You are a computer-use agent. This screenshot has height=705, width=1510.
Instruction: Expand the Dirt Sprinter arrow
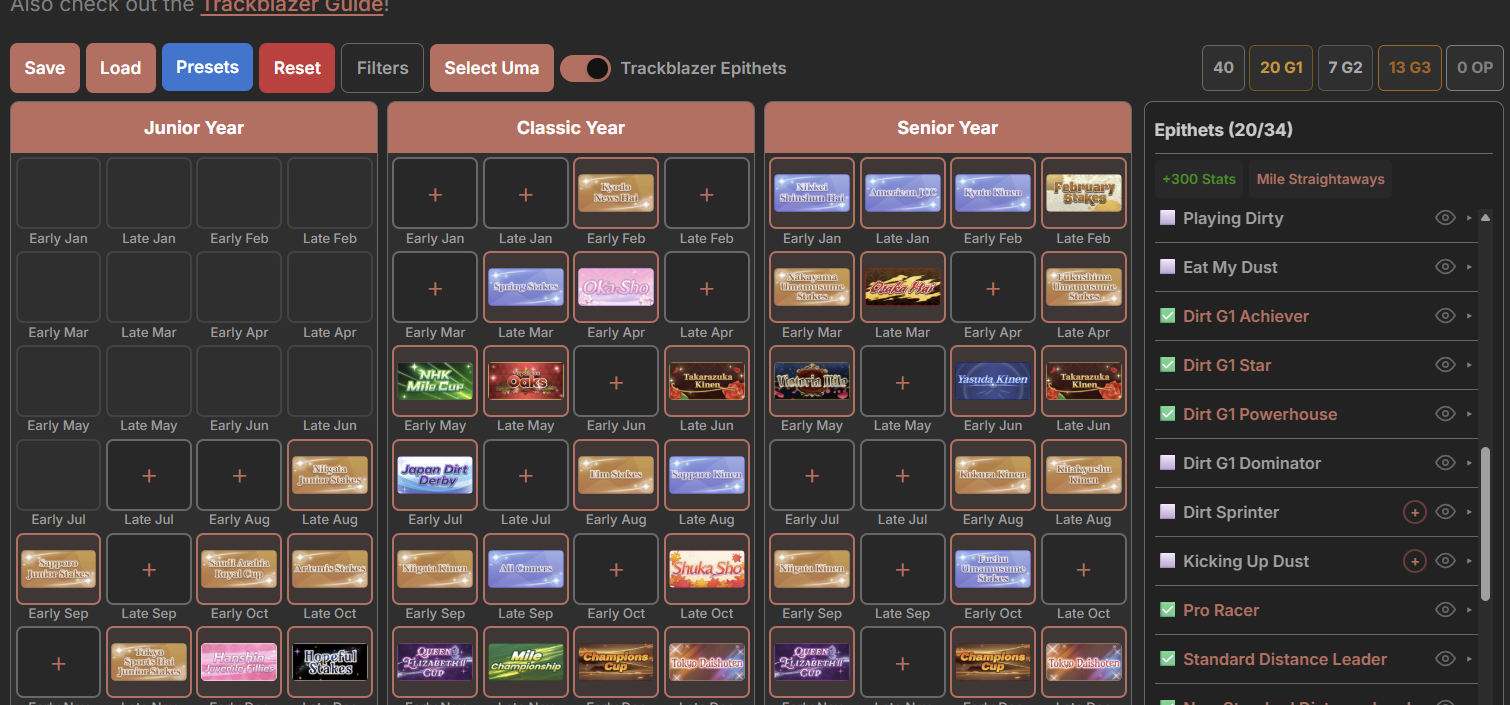tap(1469, 512)
